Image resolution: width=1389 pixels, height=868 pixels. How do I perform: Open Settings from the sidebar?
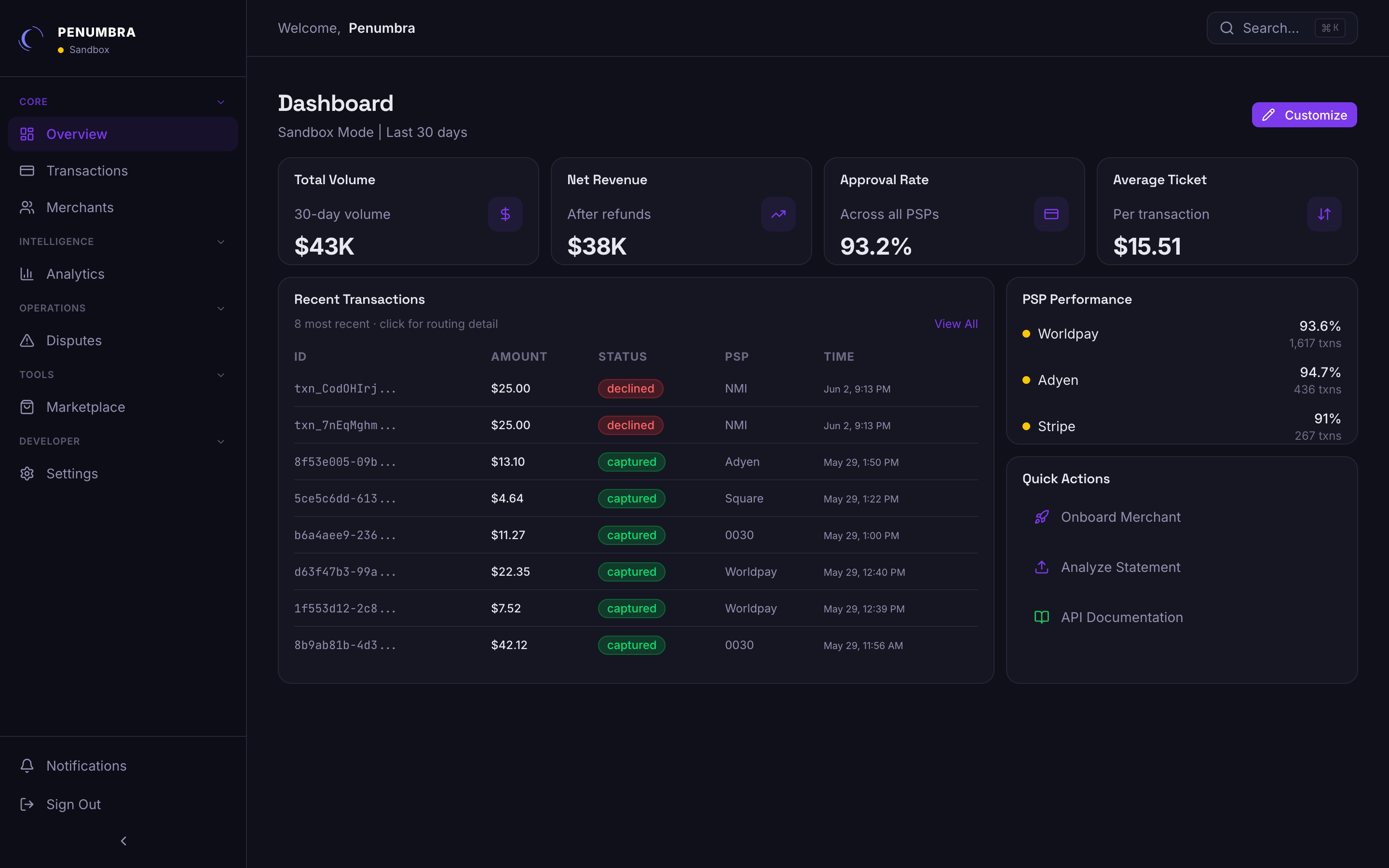coord(123,474)
